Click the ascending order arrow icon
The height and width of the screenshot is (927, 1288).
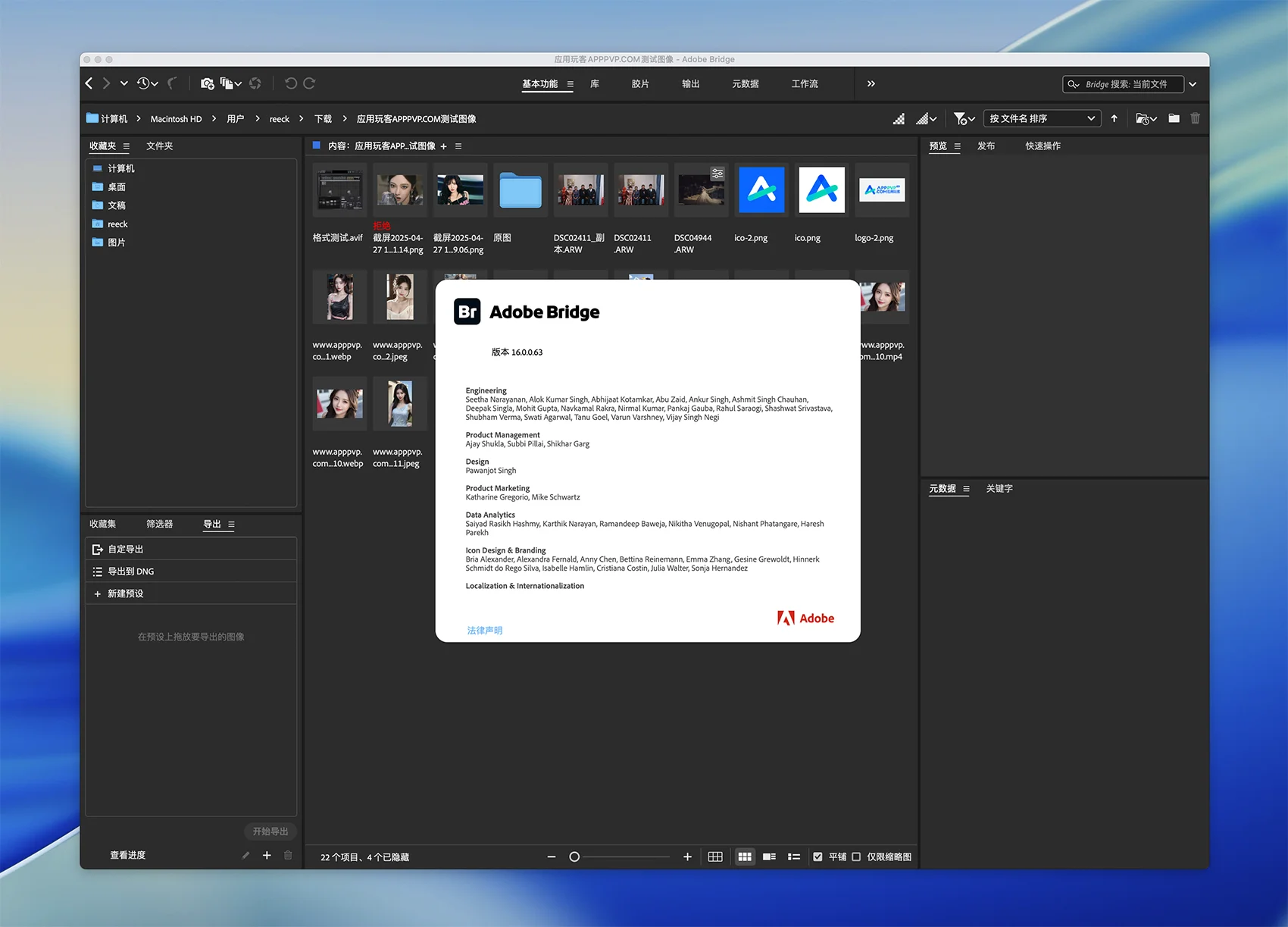point(1114,118)
